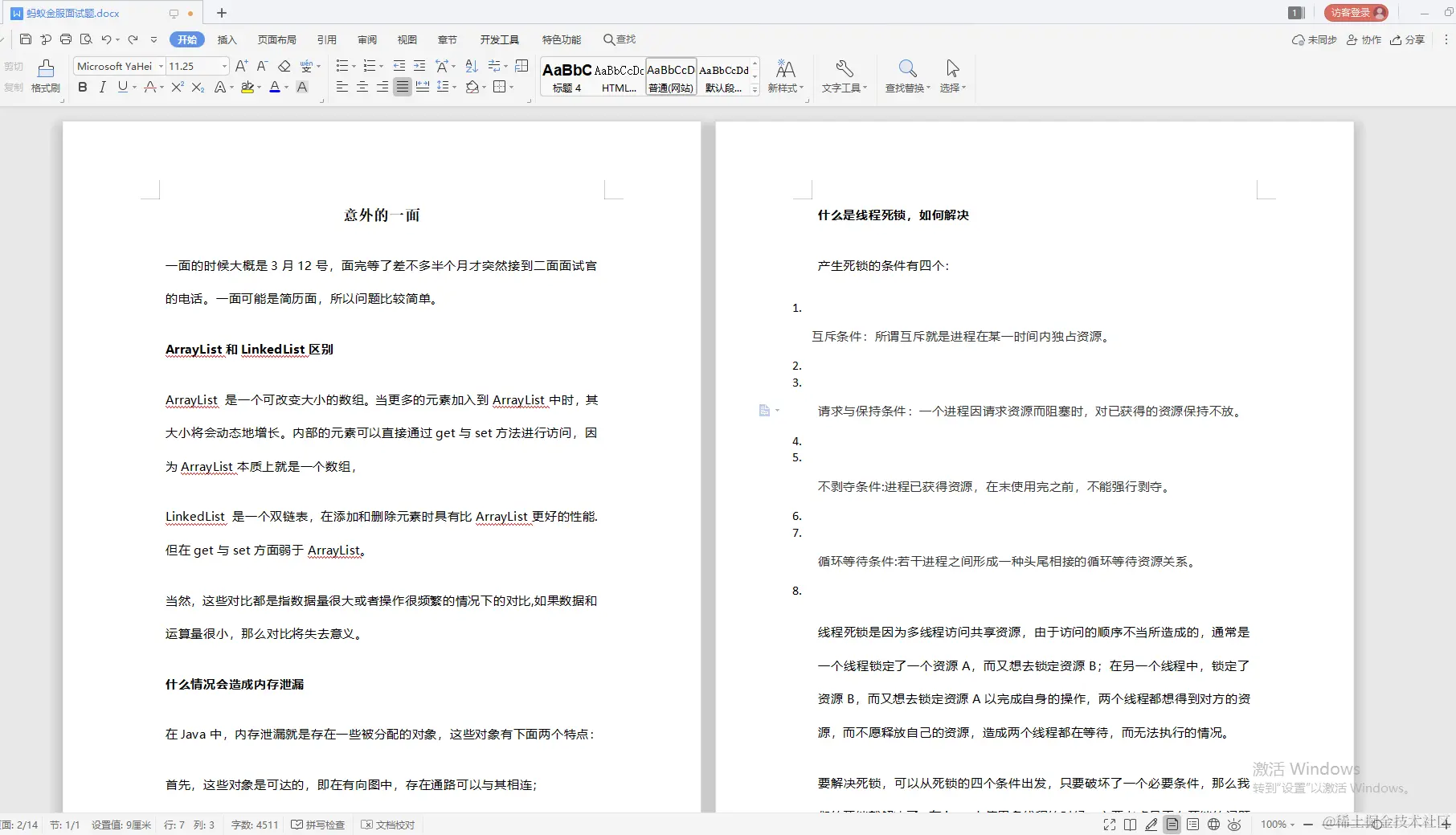Select the HTML(网站) style in the style gallery
The image size is (1456, 835).
[x=619, y=76]
